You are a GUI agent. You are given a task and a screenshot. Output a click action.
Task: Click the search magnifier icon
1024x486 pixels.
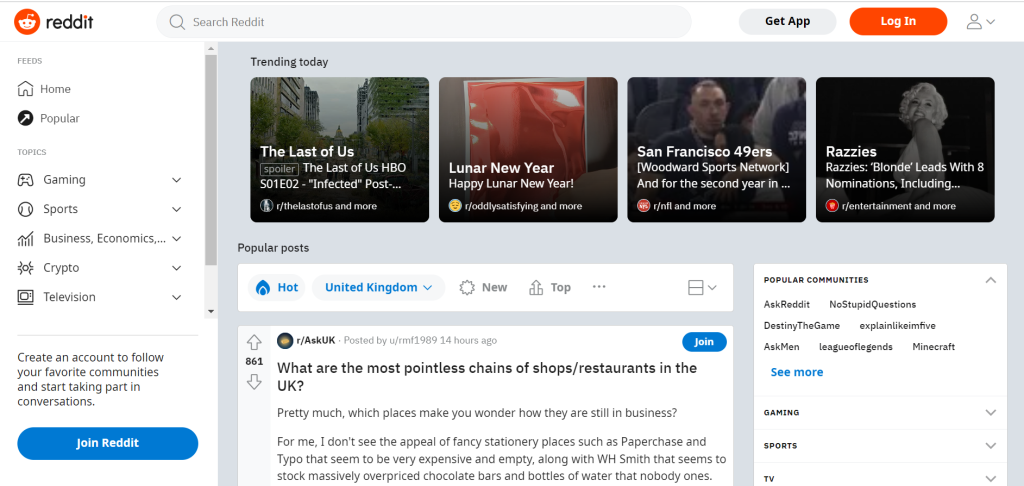point(177,22)
